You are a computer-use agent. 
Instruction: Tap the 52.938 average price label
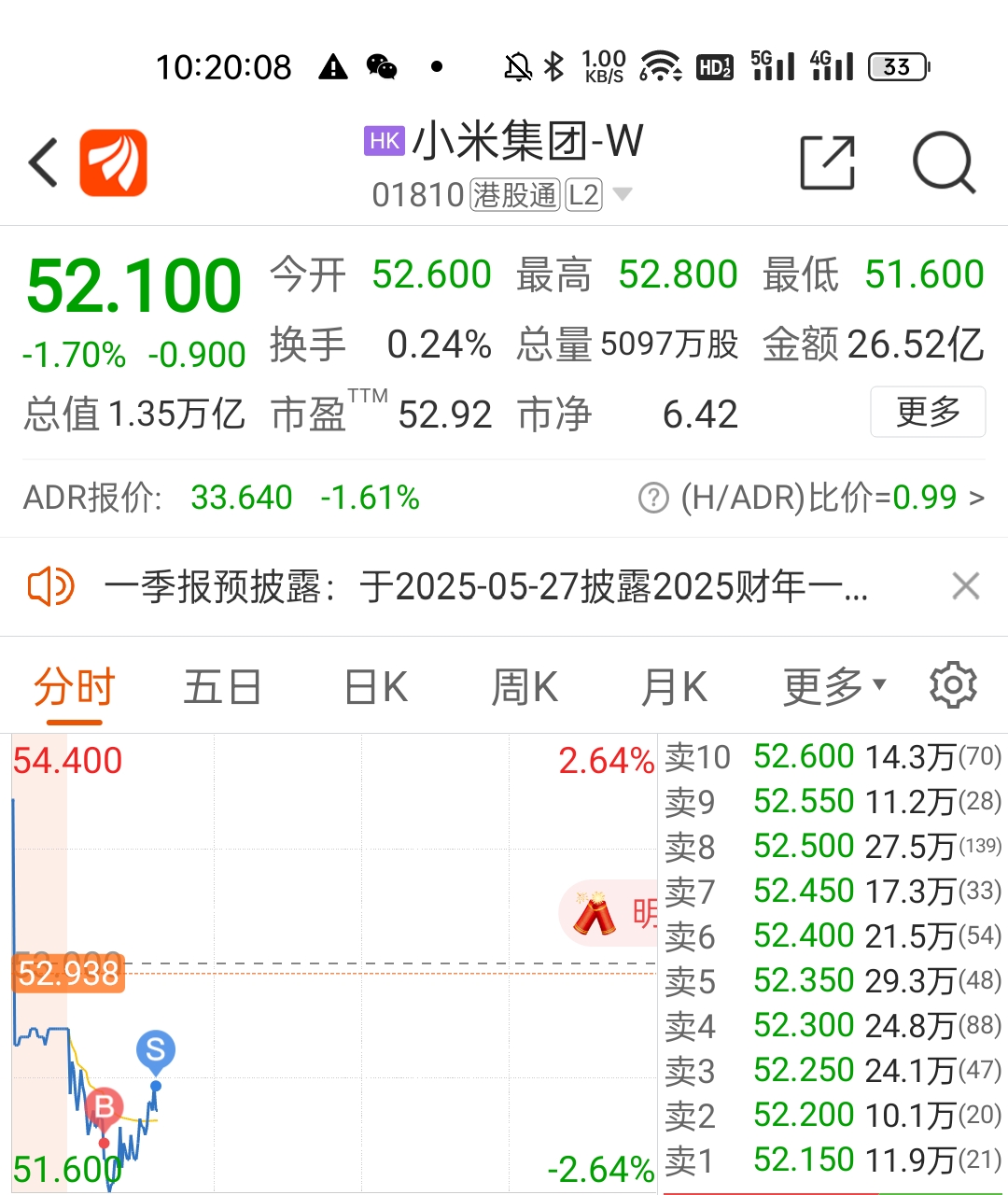pos(69,974)
